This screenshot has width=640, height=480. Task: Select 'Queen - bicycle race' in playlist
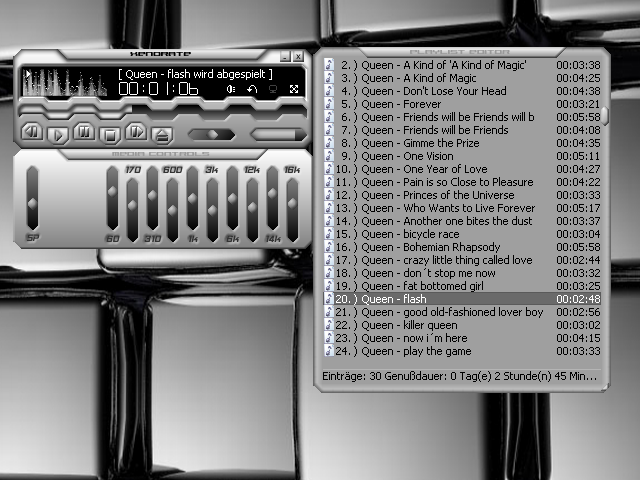point(462,234)
